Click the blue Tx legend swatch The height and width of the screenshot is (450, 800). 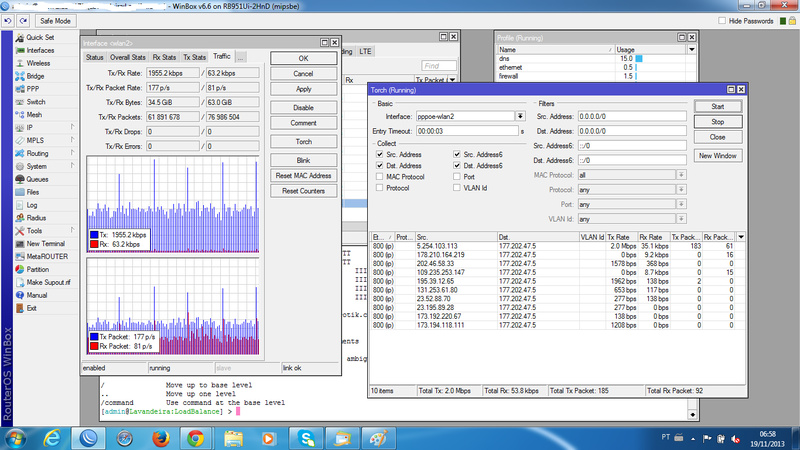point(93,232)
